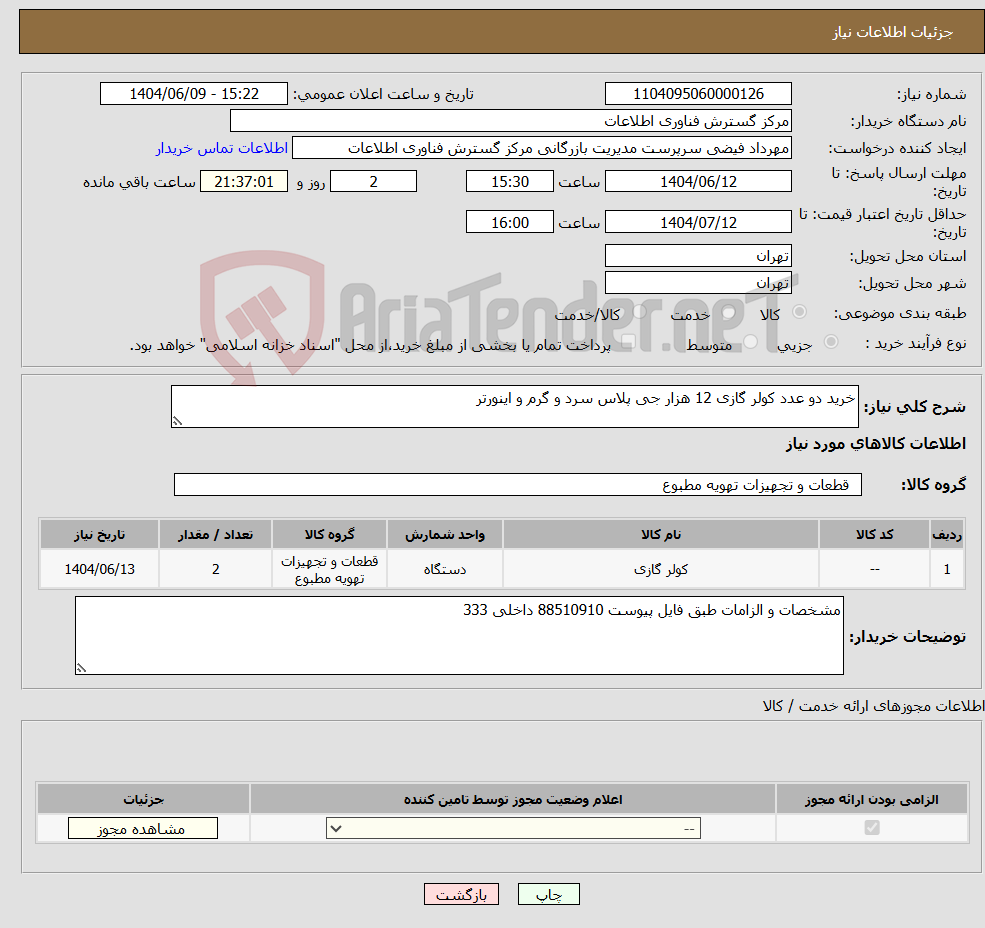Click the گروه کالا column header
Viewport: 985px width, 928px height.
click(329, 535)
